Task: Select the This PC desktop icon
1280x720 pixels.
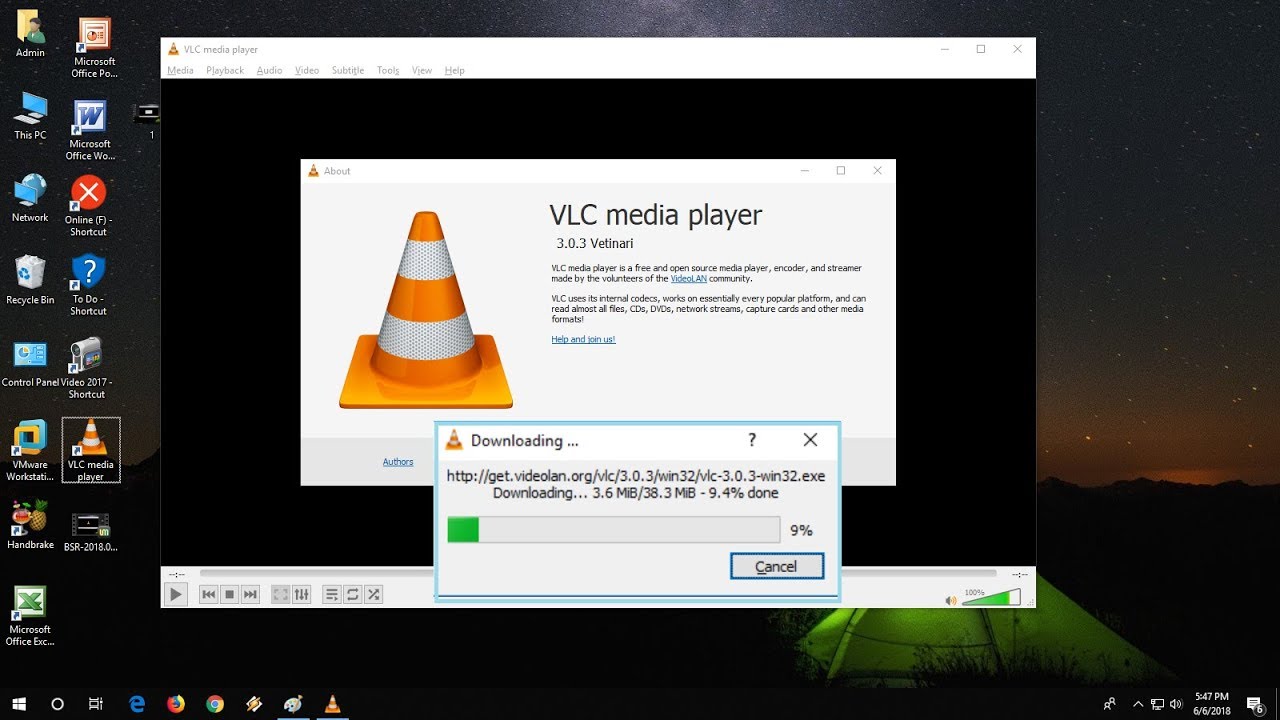Action: point(30,116)
